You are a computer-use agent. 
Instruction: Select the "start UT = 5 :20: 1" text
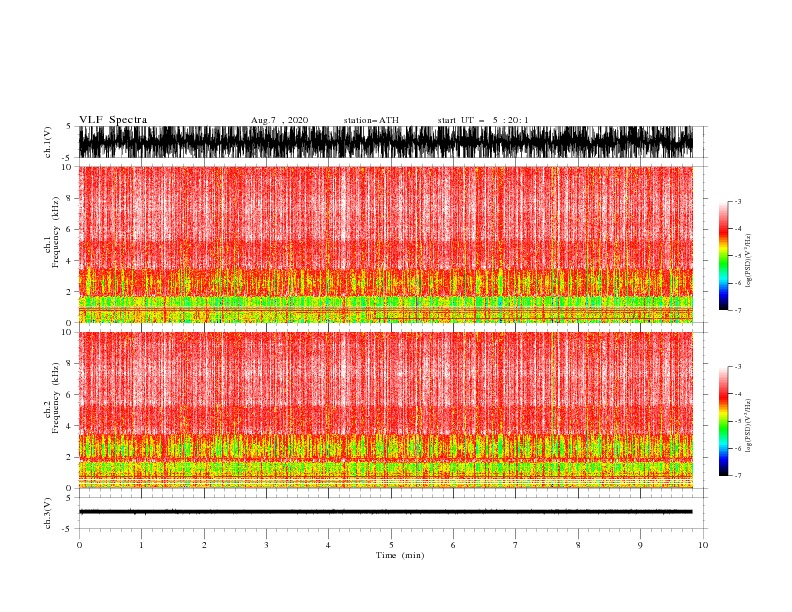483,120
